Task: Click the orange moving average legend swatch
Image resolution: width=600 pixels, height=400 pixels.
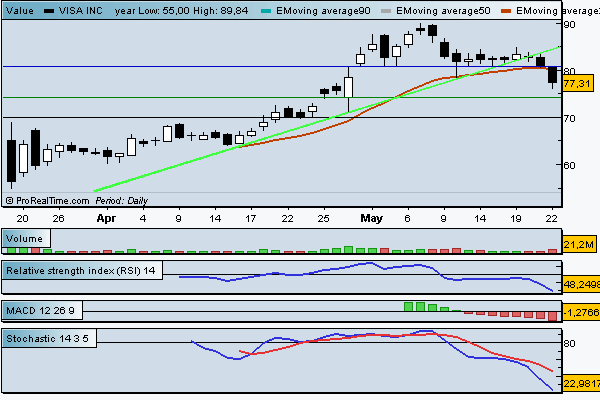Action: coord(506,11)
